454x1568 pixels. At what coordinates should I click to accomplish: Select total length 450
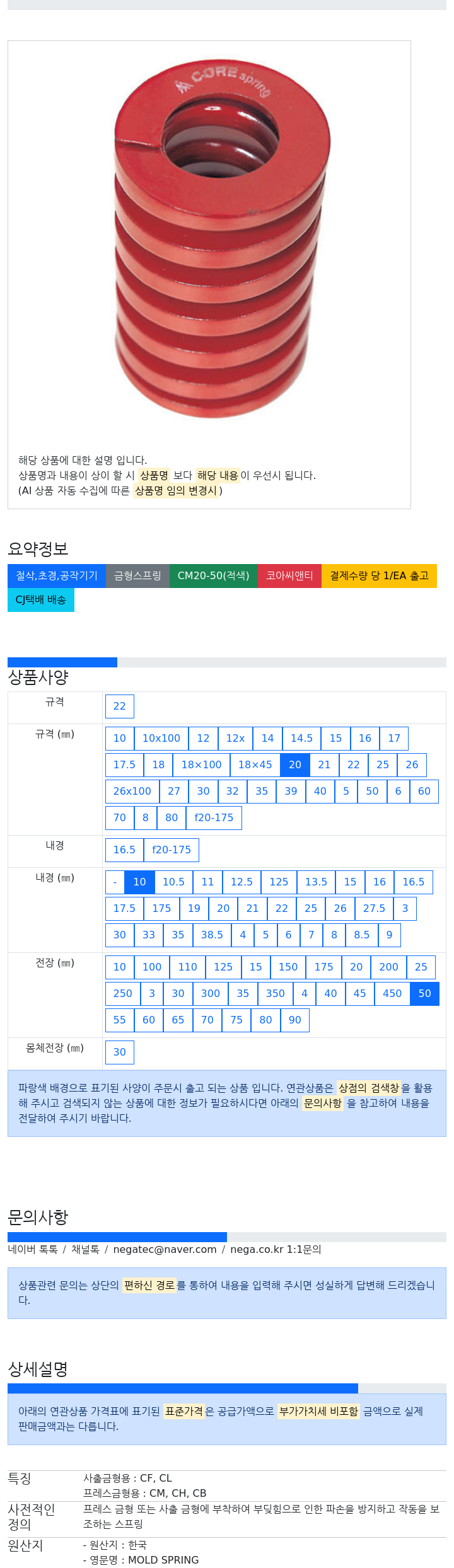coord(392,994)
